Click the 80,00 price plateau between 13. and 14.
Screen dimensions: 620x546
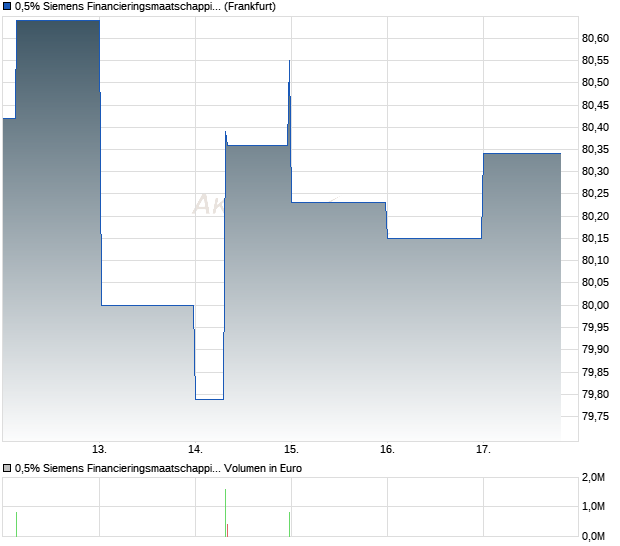147,305
